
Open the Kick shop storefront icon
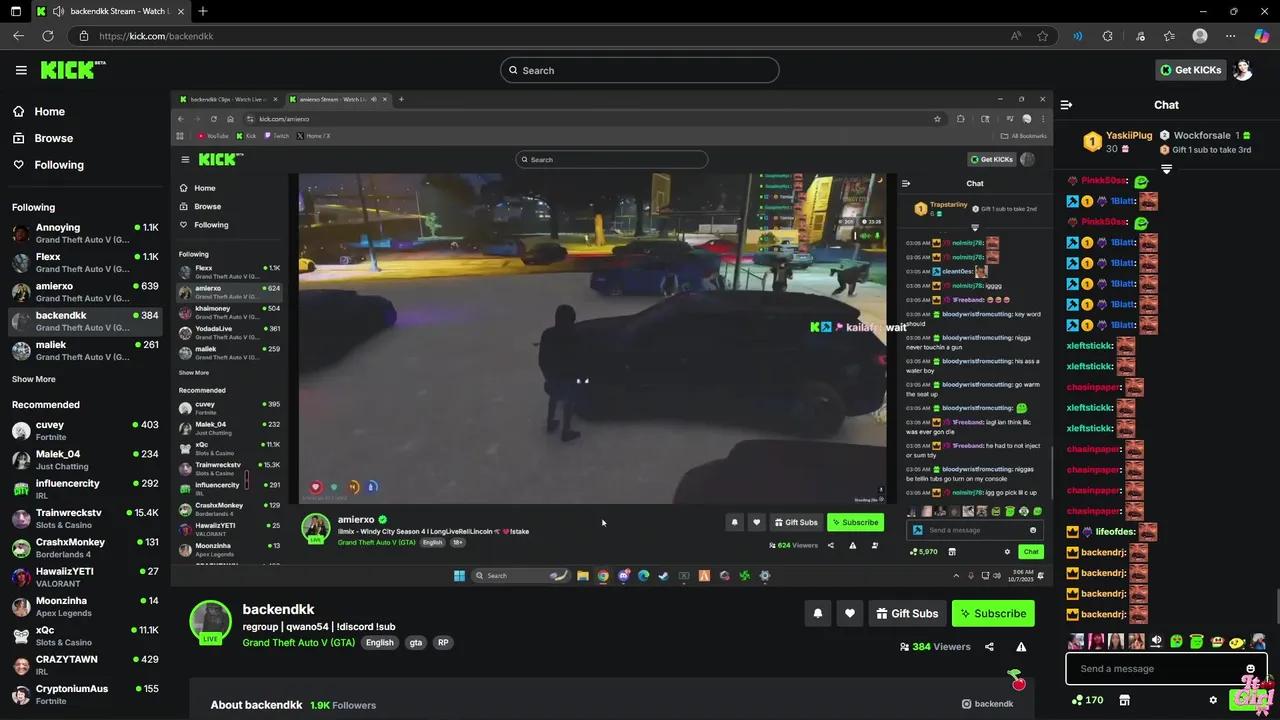[1124, 700]
